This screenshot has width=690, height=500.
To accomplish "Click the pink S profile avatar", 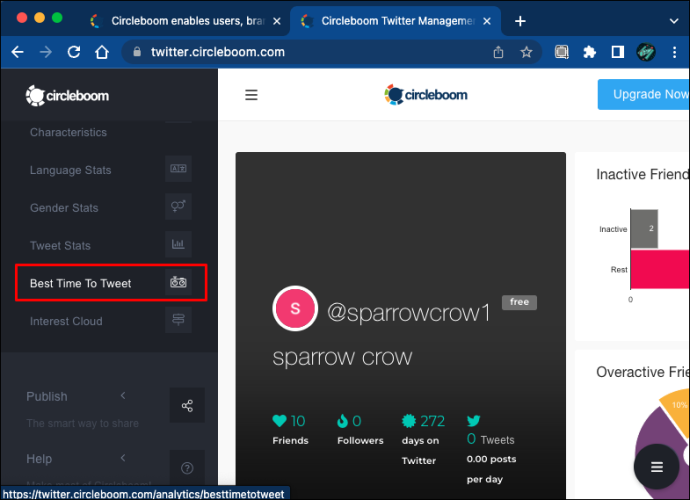I will (x=295, y=308).
